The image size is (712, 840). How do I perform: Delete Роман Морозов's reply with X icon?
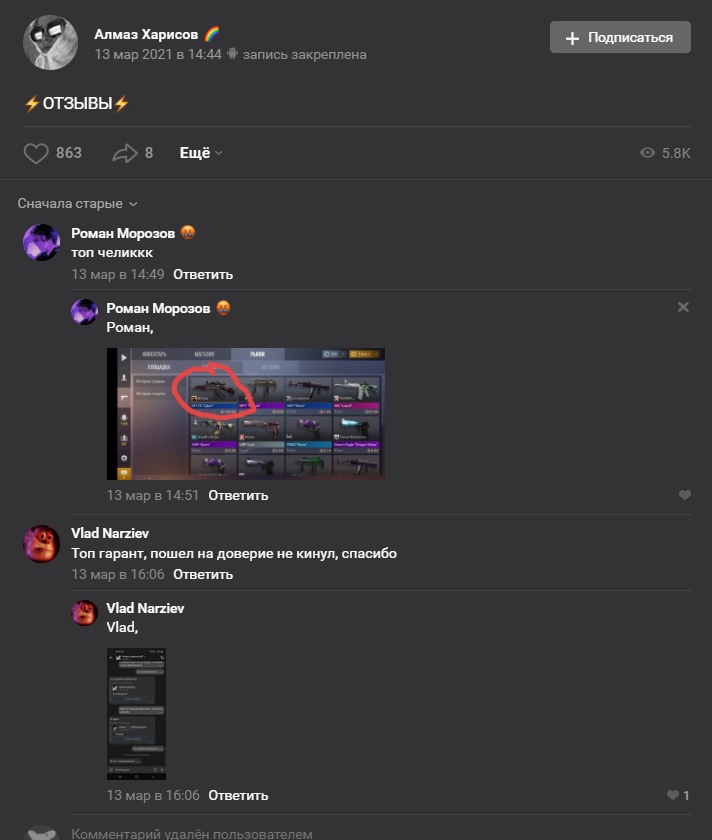click(x=683, y=307)
